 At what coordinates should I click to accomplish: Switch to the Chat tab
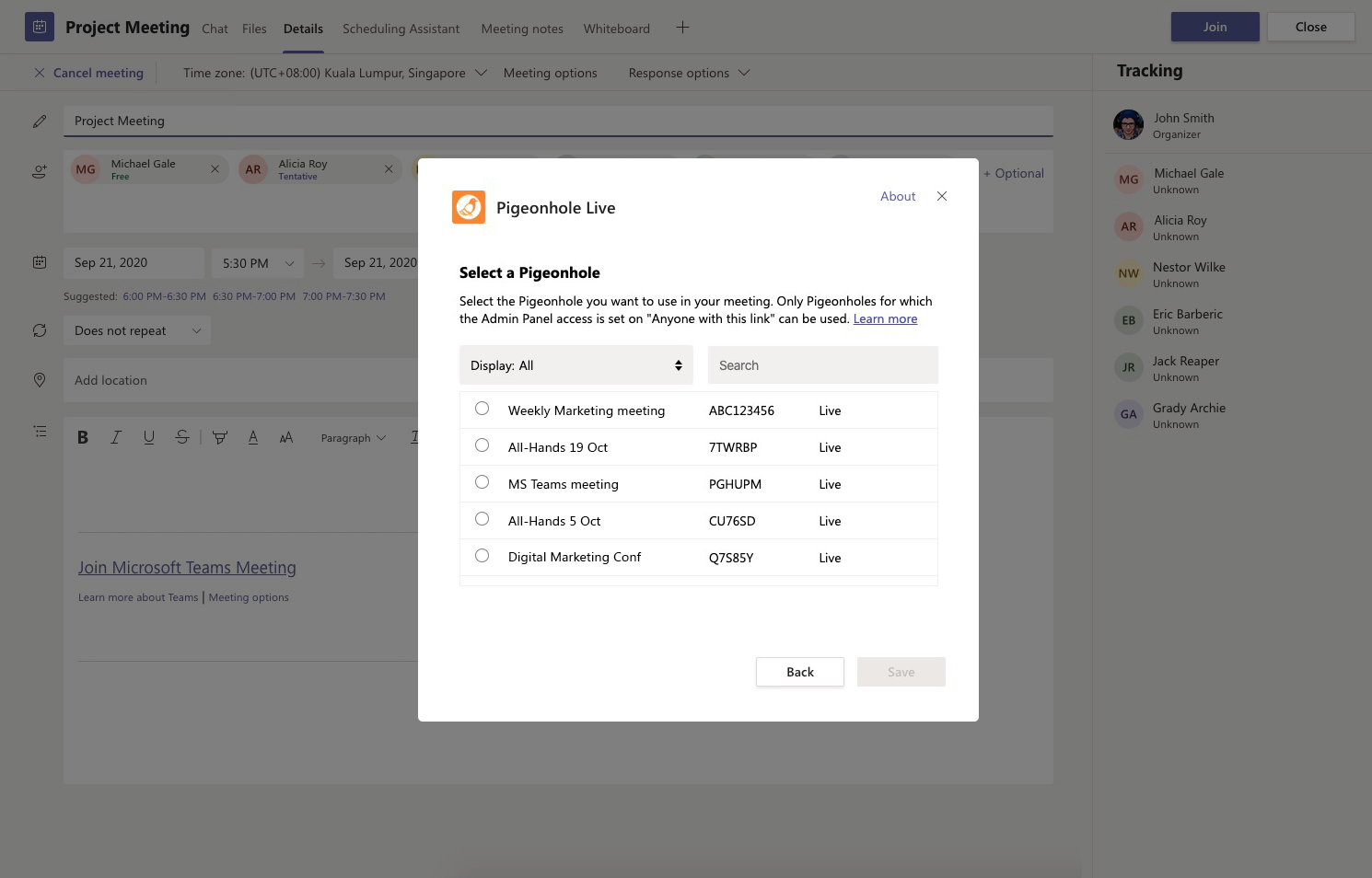tap(215, 29)
